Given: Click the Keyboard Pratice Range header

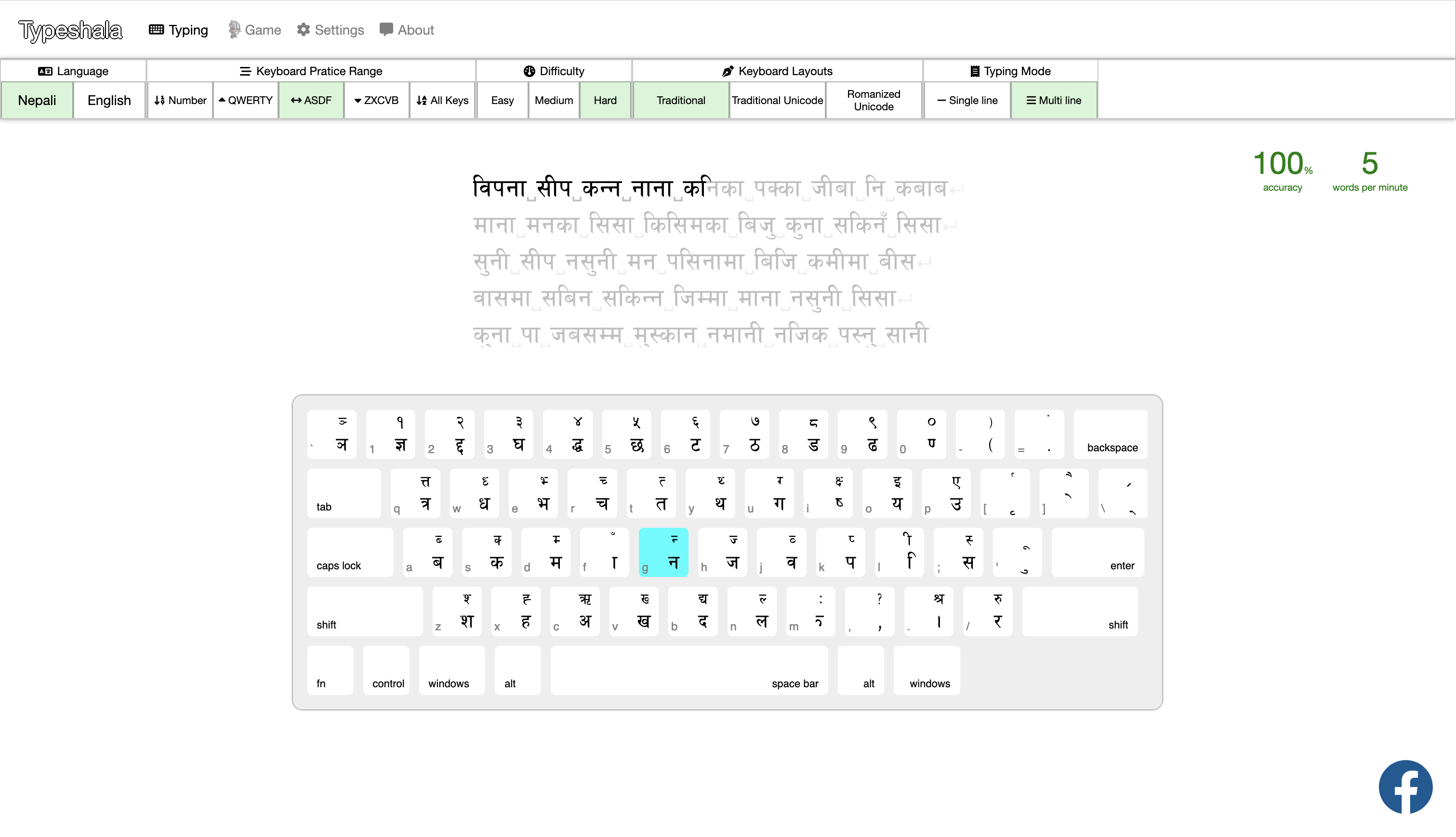Looking at the screenshot, I should coord(312,70).
